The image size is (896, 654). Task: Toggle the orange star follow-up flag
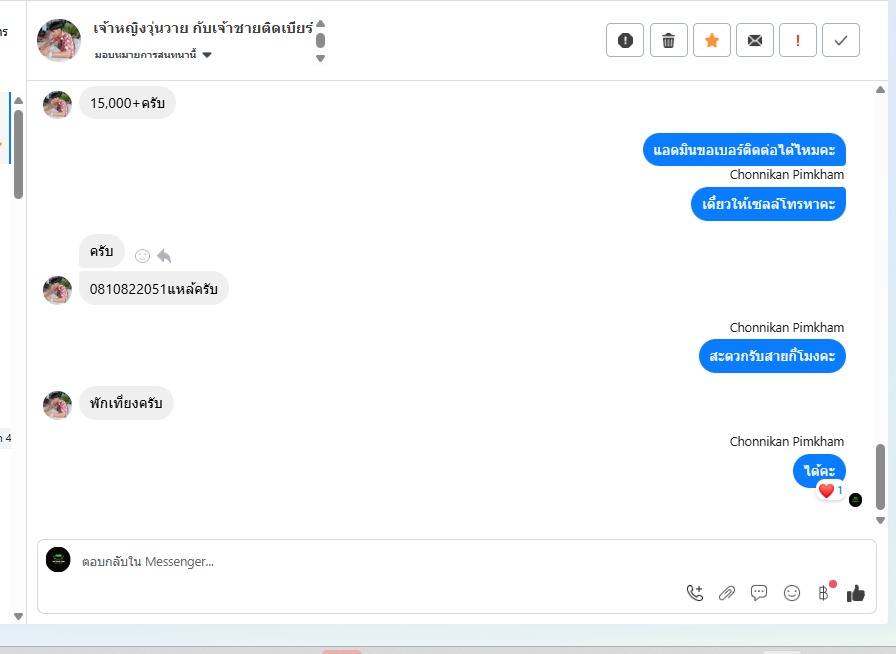click(x=712, y=41)
